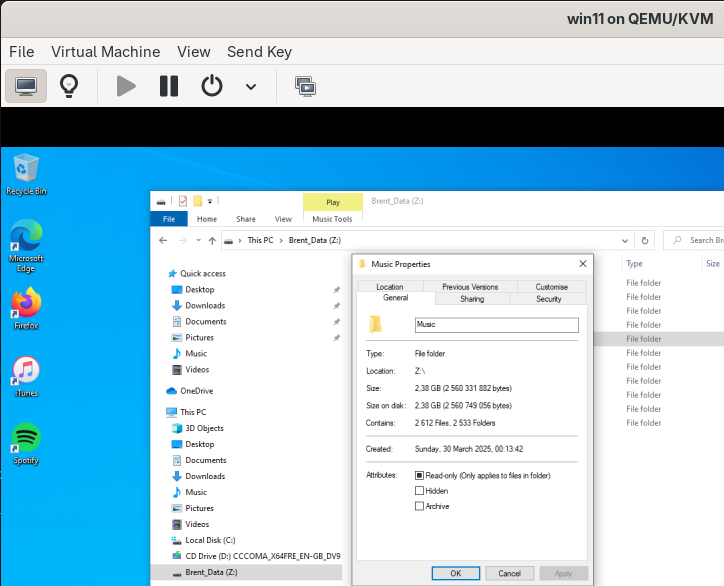The width and height of the screenshot is (724, 586).
Task: Refresh the Explorer folder view
Action: click(645, 241)
